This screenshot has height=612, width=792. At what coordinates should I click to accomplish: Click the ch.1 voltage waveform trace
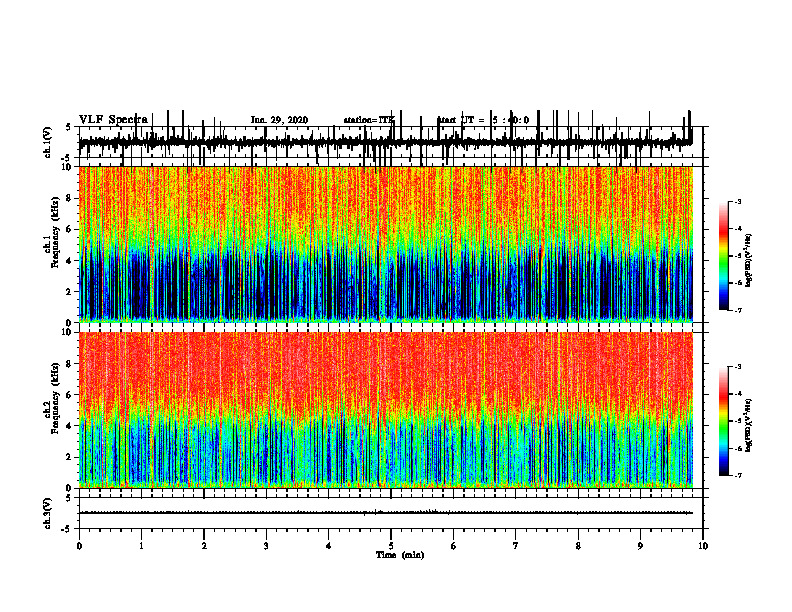[x=386, y=142]
